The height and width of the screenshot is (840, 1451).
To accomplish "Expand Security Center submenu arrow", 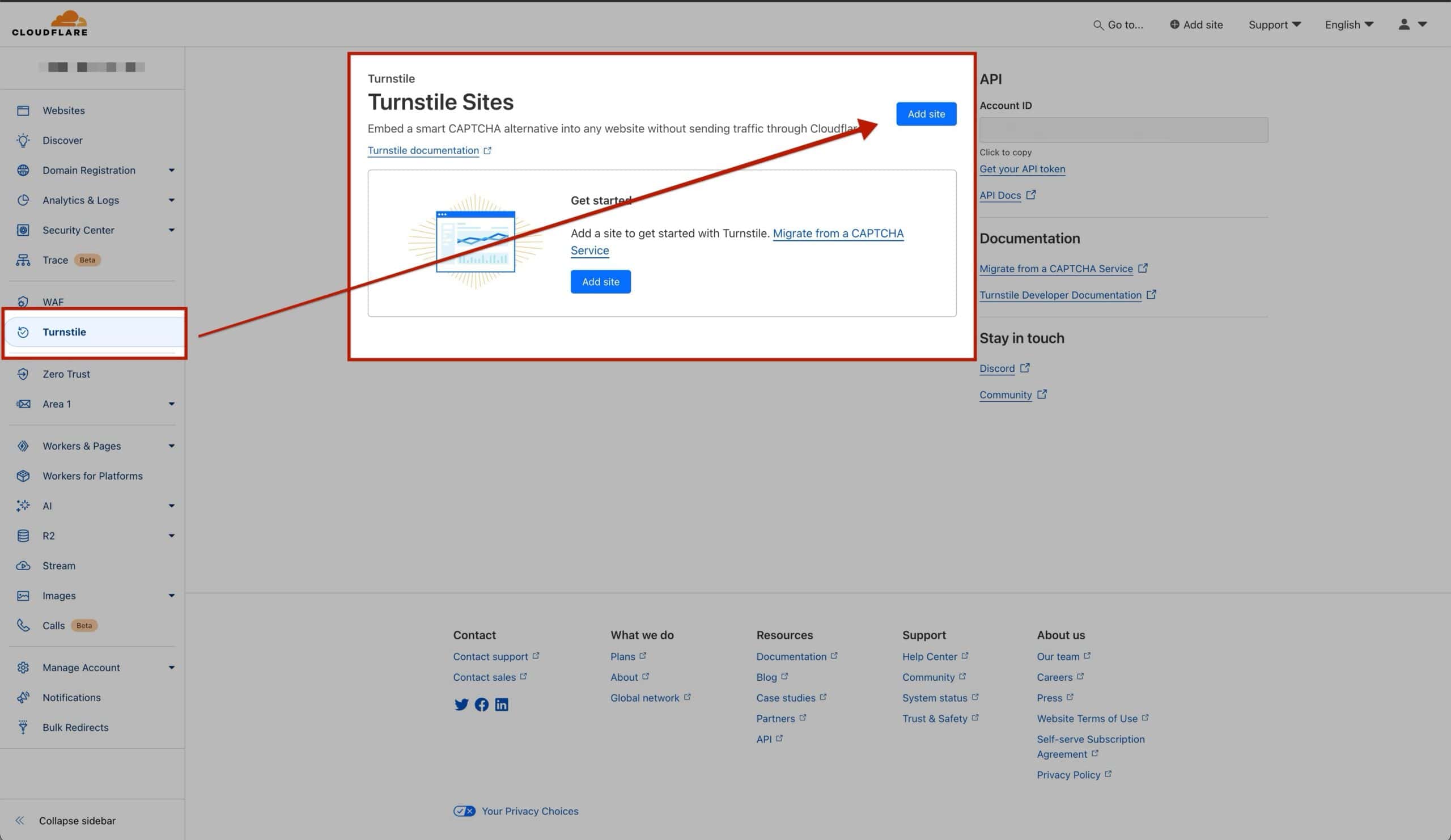I will pos(172,230).
